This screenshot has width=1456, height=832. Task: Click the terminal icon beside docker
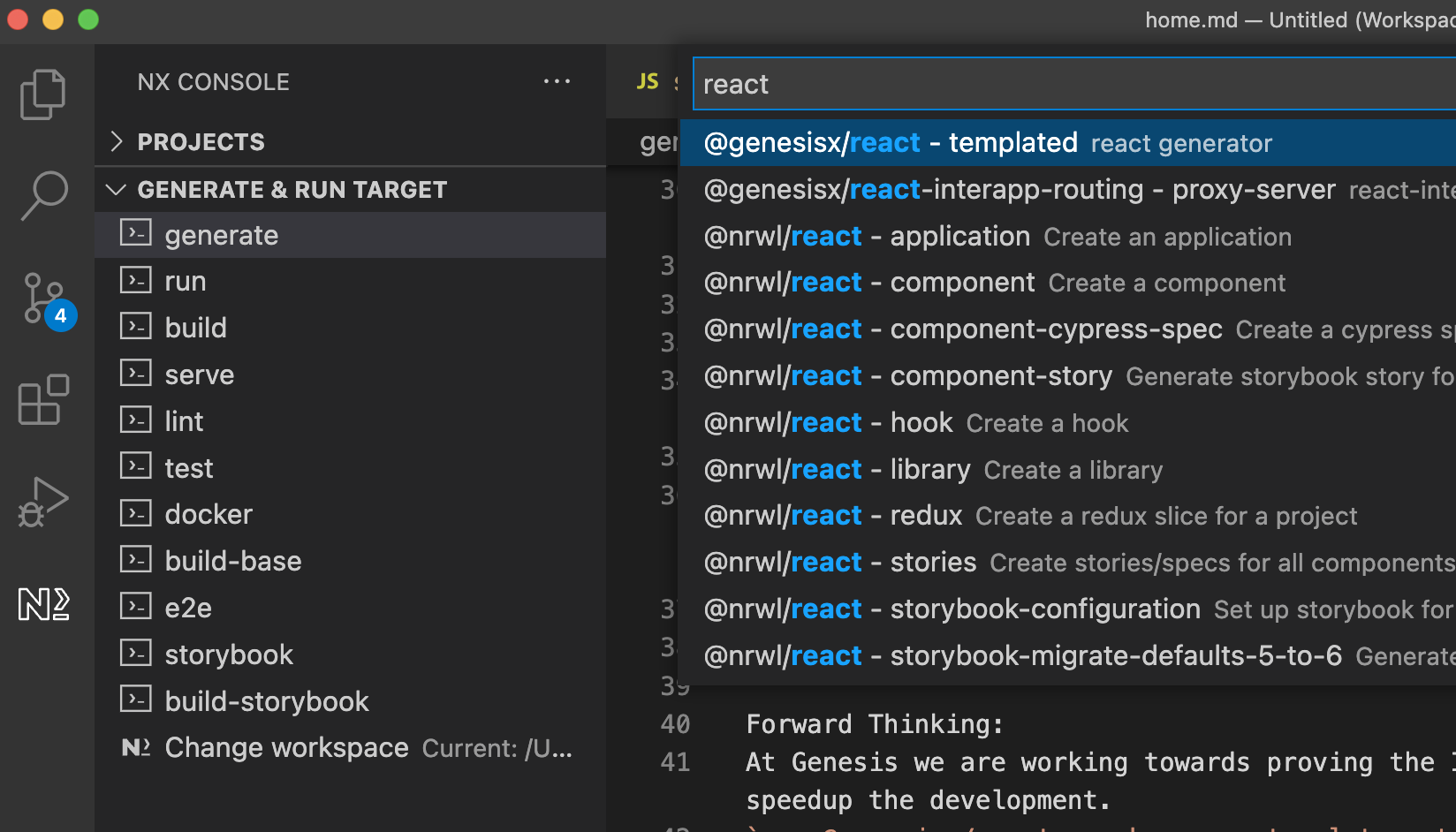tap(136, 513)
